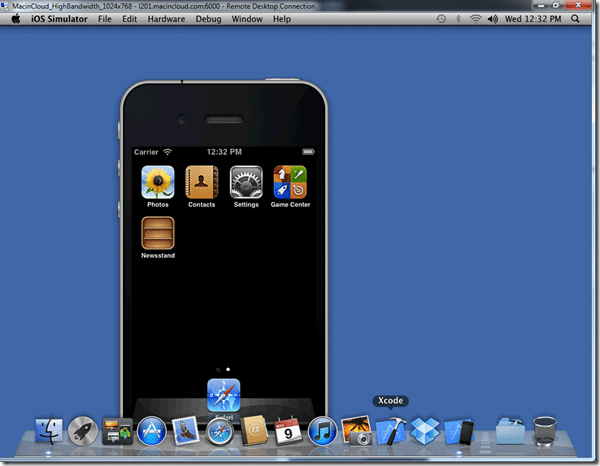The height and width of the screenshot is (466, 600).
Task: Open Mission Control in the dock
Action: tap(117, 431)
